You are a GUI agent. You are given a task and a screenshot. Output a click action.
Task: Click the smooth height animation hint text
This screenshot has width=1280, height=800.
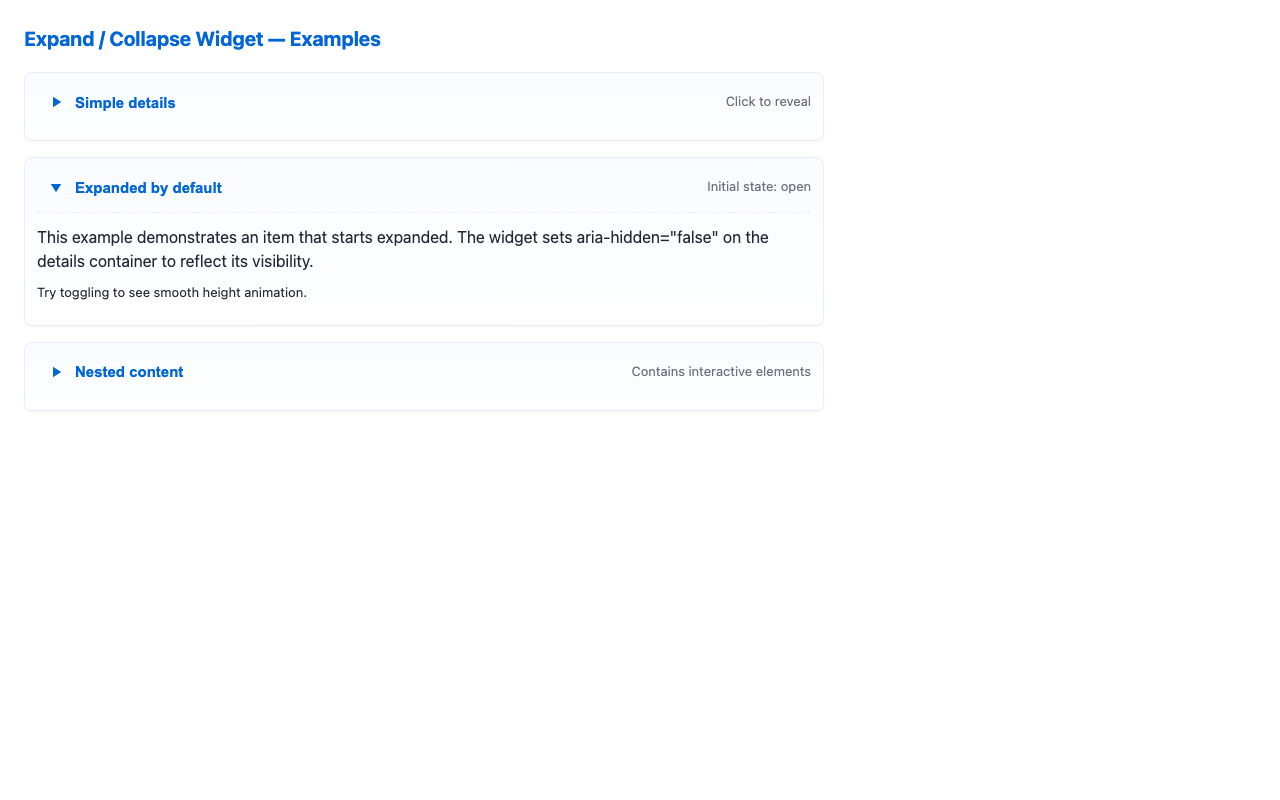click(x=172, y=292)
